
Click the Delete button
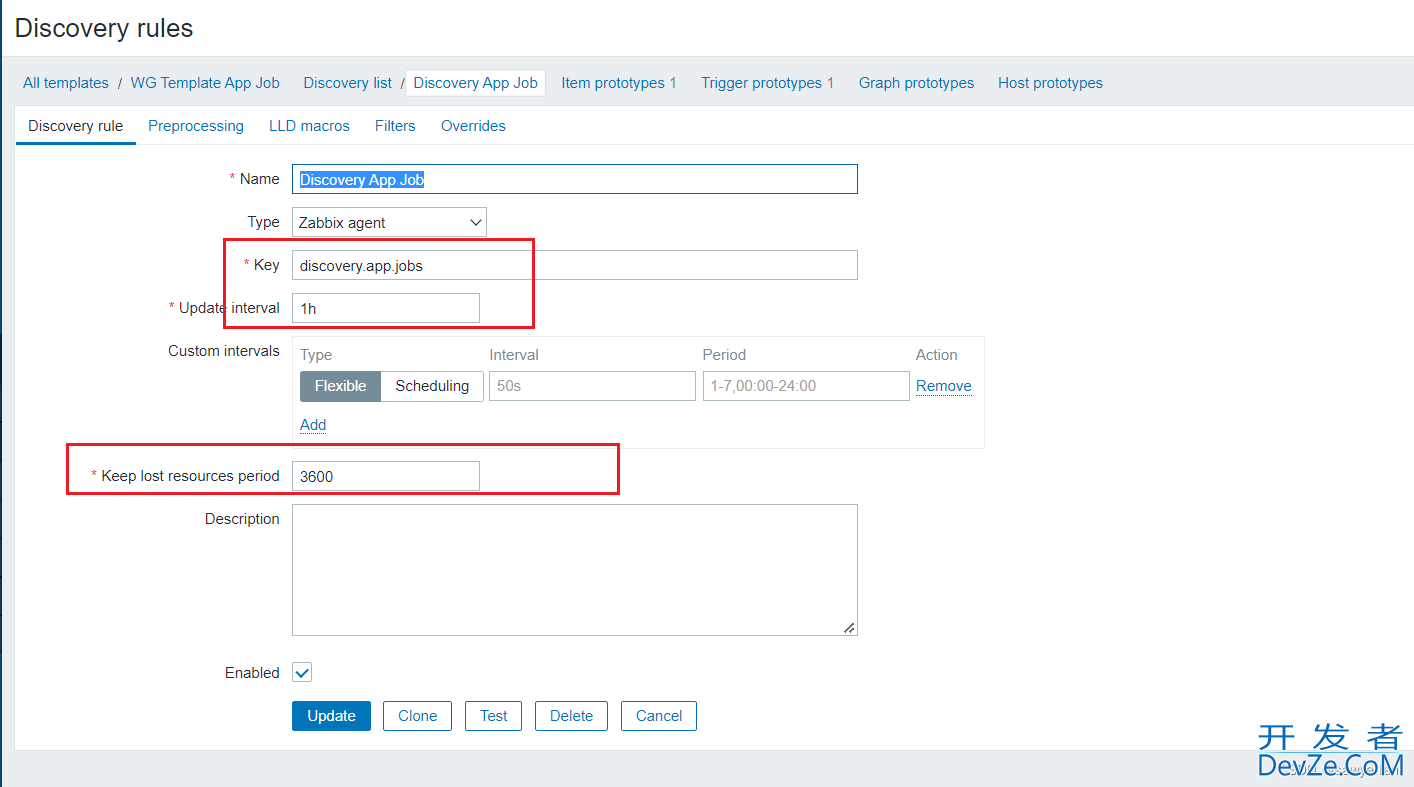[x=571, y=716]
